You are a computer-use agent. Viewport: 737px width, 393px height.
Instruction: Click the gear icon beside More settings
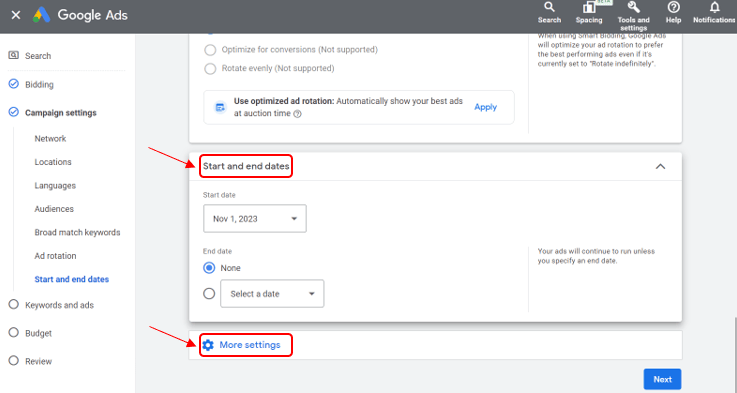pyautogui.click(x=208, y=345)
